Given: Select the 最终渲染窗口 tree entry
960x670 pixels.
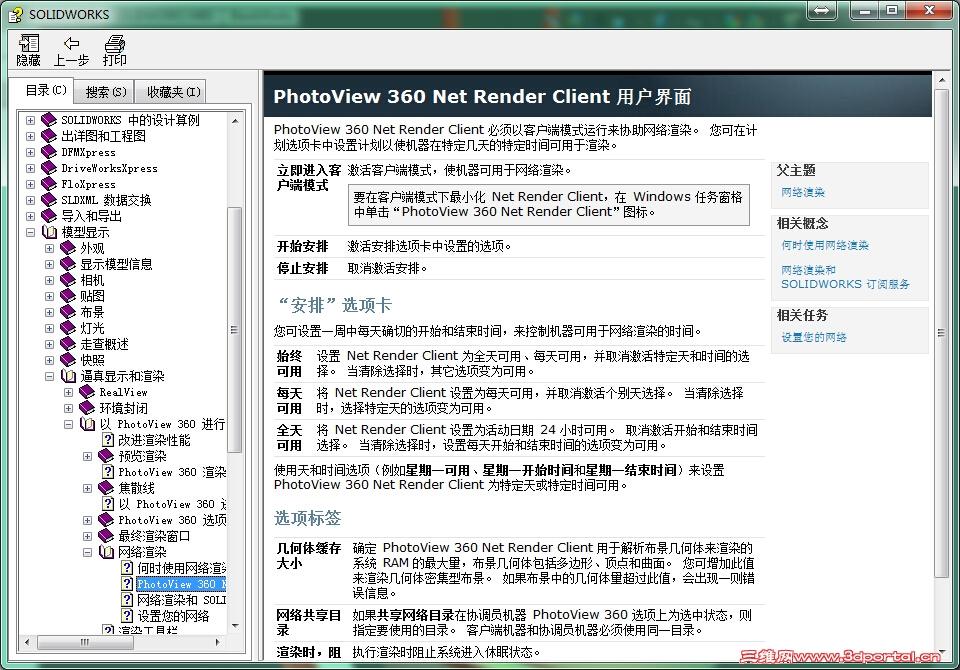Looking at the screenshot, I should [x=154, y=536].
